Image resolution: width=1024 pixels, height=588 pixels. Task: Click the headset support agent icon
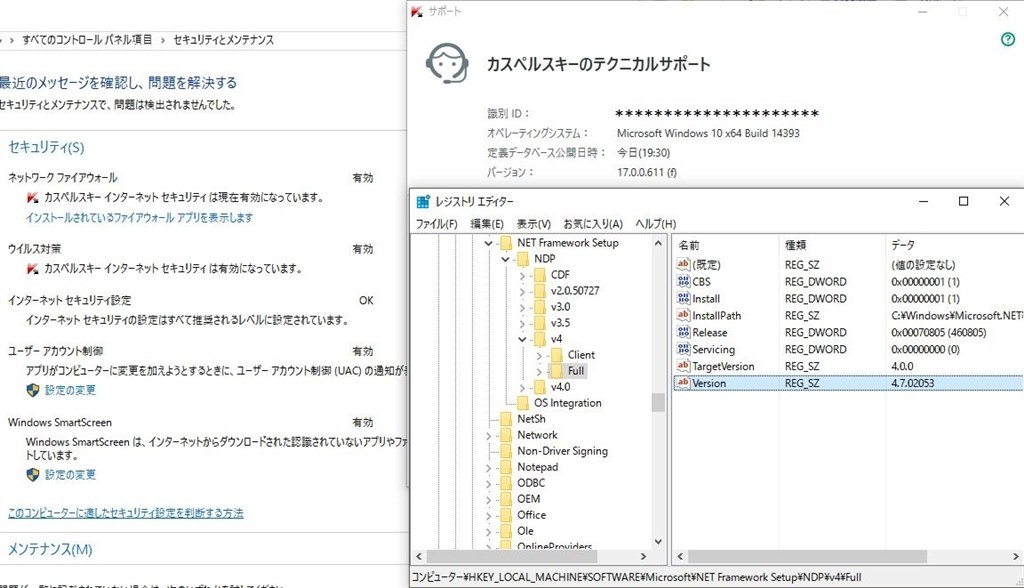pyautogui.click(x=447, y=63)
